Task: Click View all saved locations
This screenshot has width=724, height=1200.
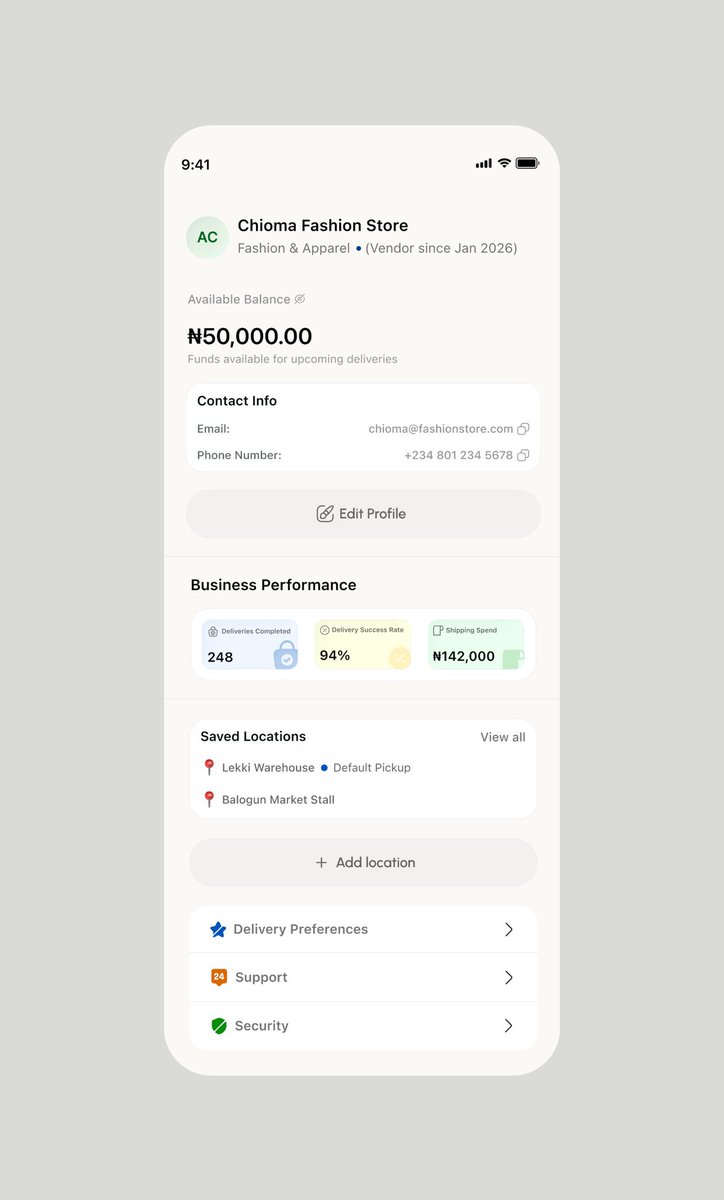Action: coord(502,737)
